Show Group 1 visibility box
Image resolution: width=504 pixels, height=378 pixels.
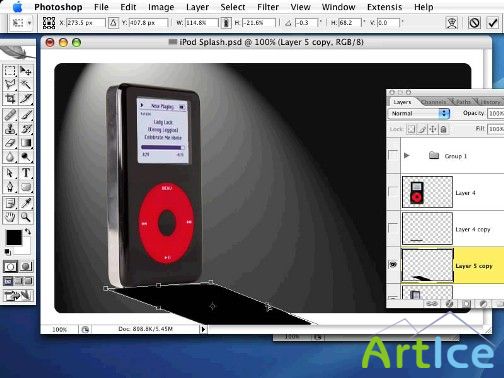pos(393,155)
